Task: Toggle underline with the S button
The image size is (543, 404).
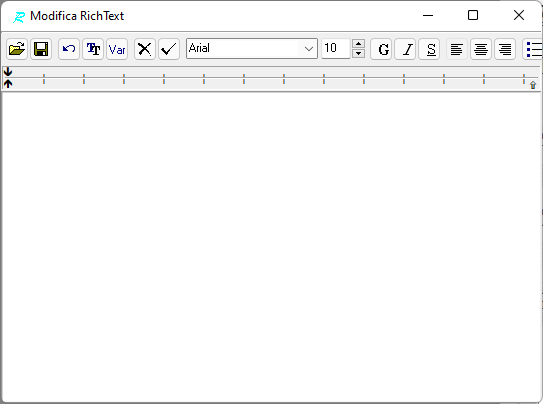Action: (x=429, y=49)
